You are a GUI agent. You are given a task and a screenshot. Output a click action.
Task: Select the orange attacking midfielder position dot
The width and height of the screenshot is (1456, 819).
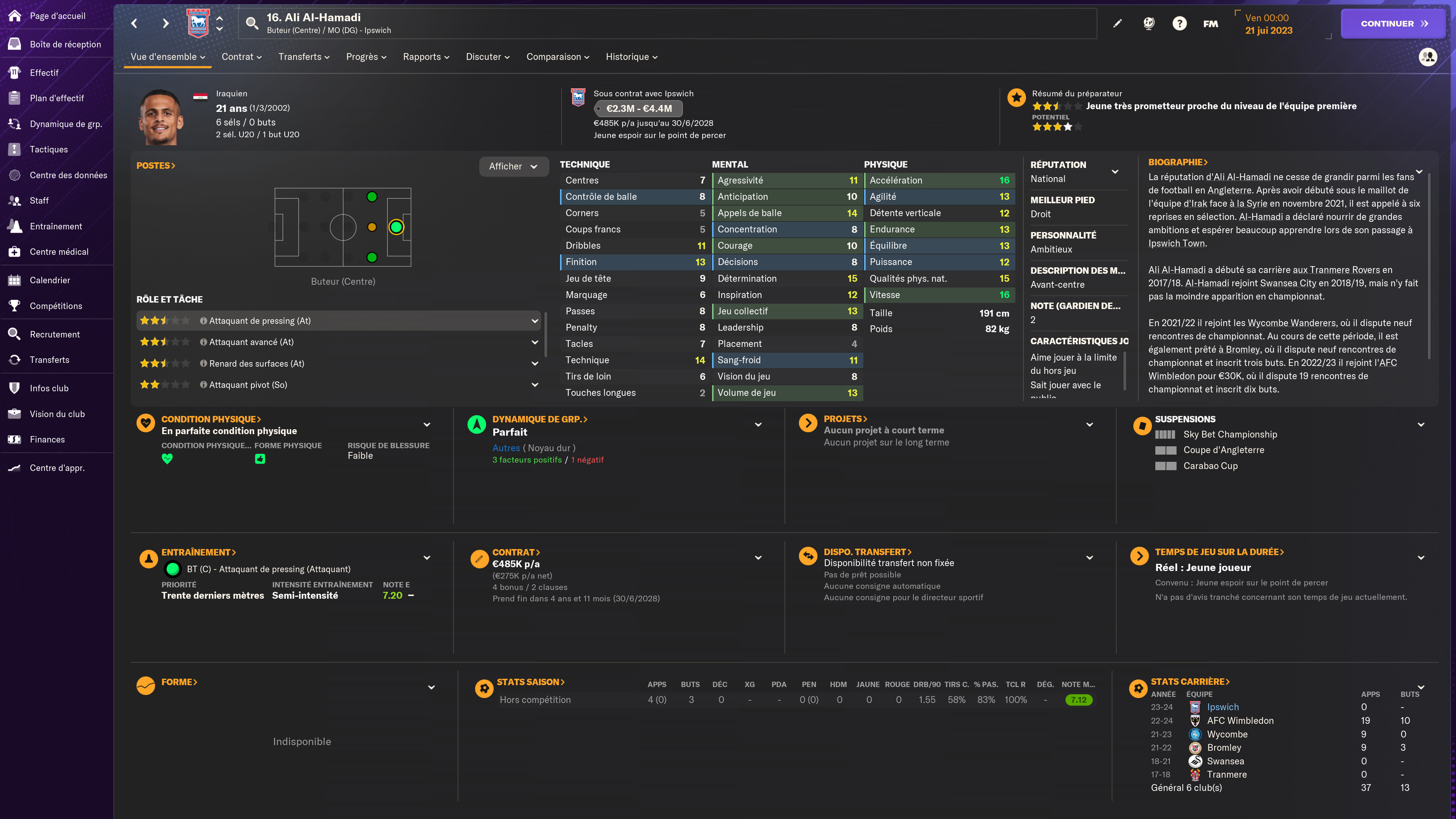[371, 227]
